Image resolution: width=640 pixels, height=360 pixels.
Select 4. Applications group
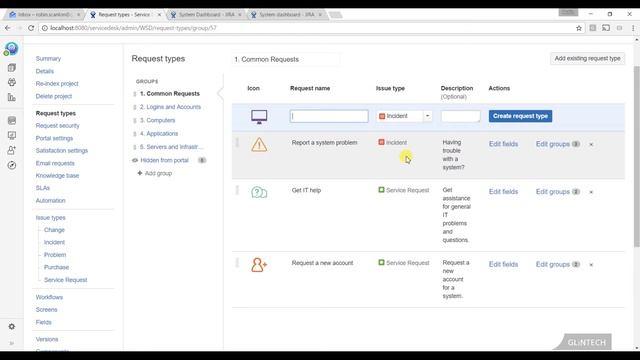click(x=159, y=133)
